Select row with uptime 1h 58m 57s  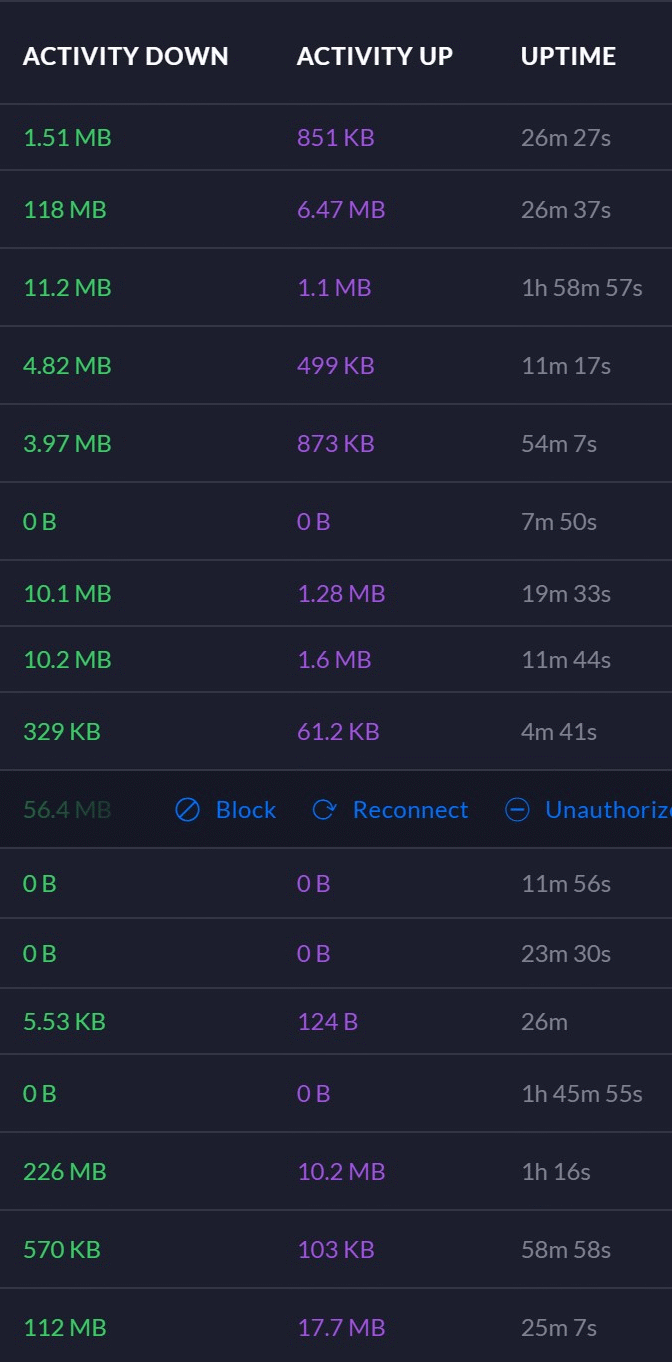(x=336, y=288)
